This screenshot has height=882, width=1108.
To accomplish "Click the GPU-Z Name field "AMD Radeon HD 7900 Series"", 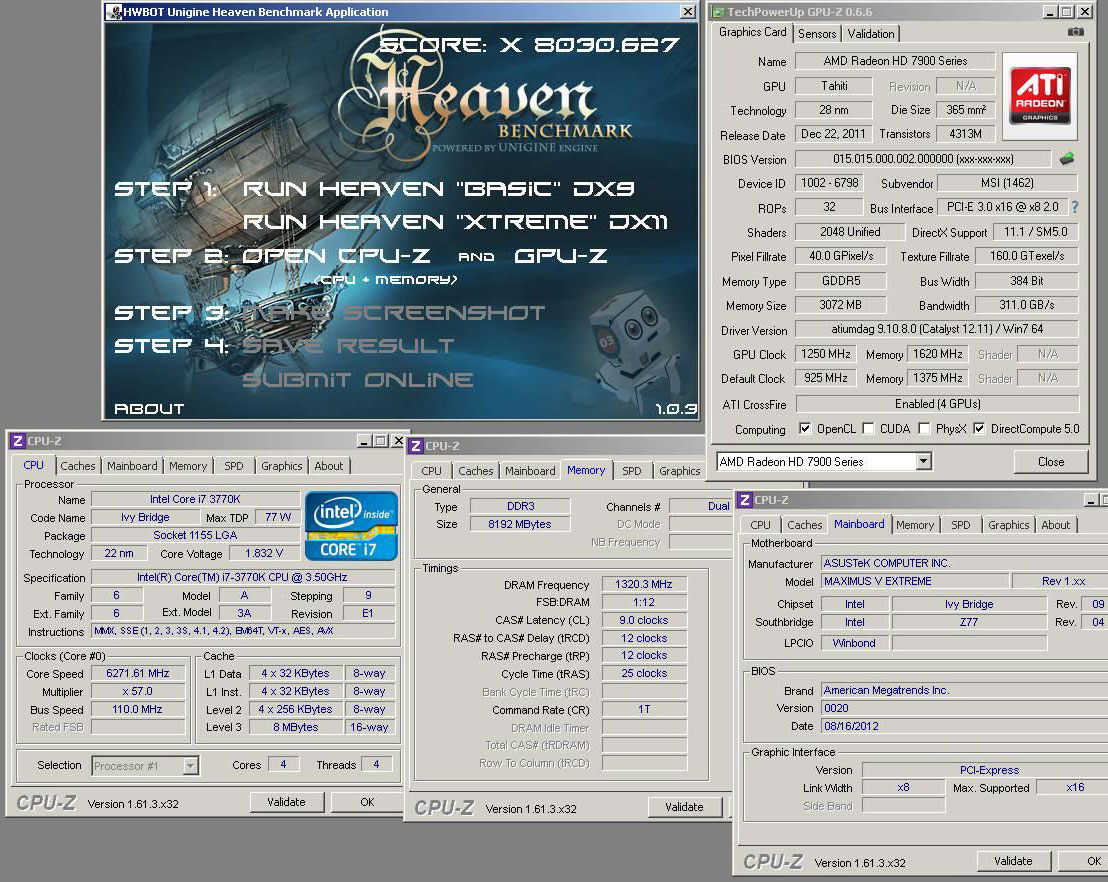I will tap(895, 61).
